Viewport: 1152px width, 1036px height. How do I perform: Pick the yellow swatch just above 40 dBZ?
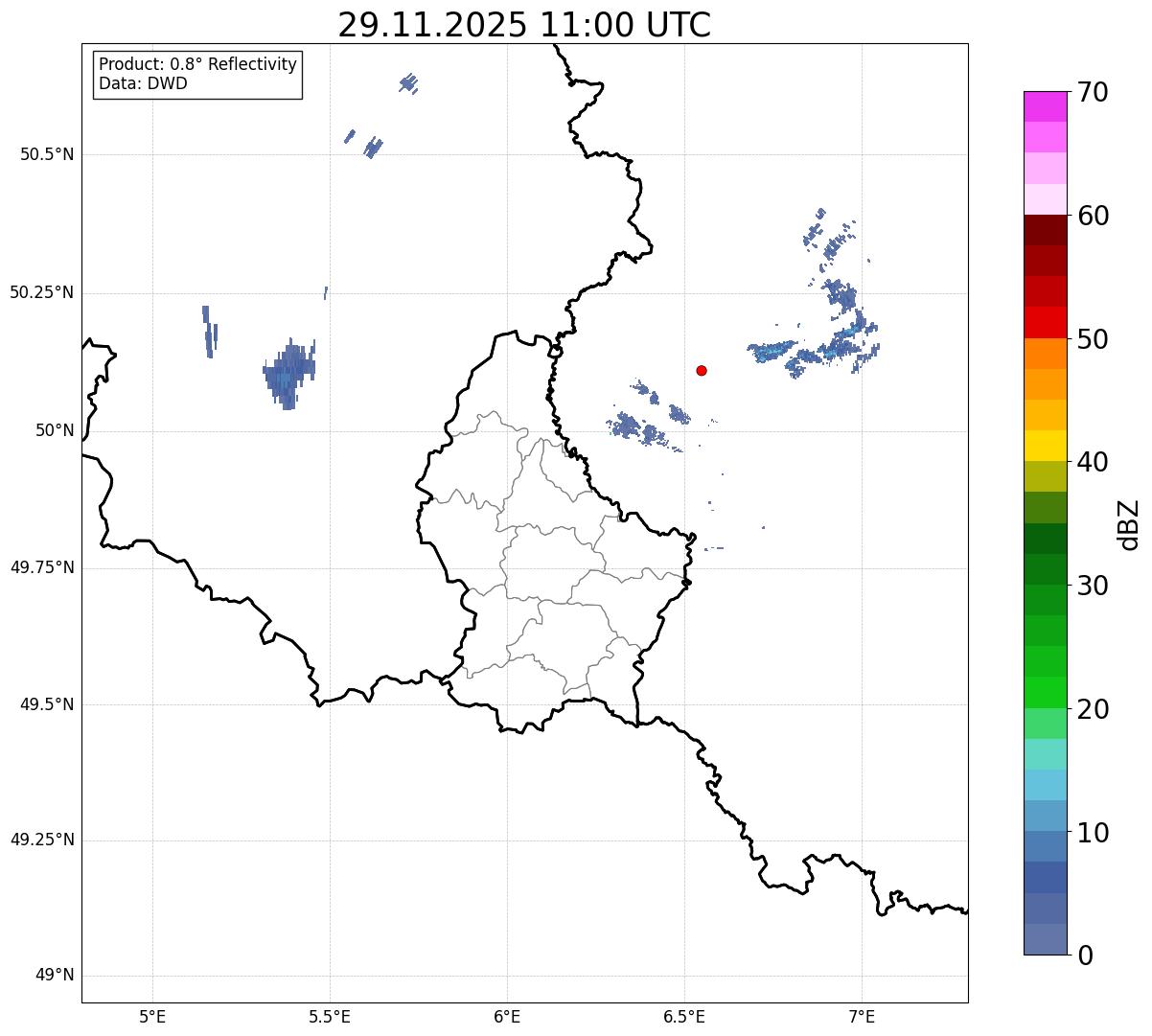pos(1045,446)
